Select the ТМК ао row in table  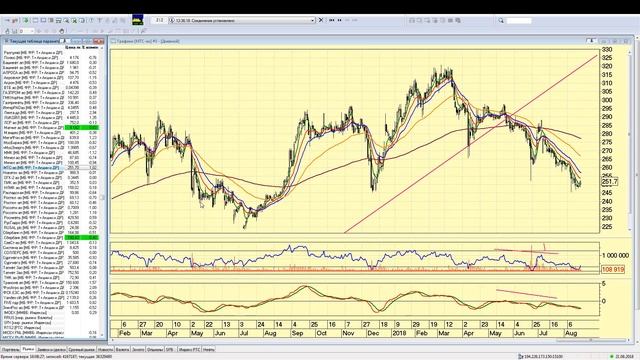click(x=51, y=278)
